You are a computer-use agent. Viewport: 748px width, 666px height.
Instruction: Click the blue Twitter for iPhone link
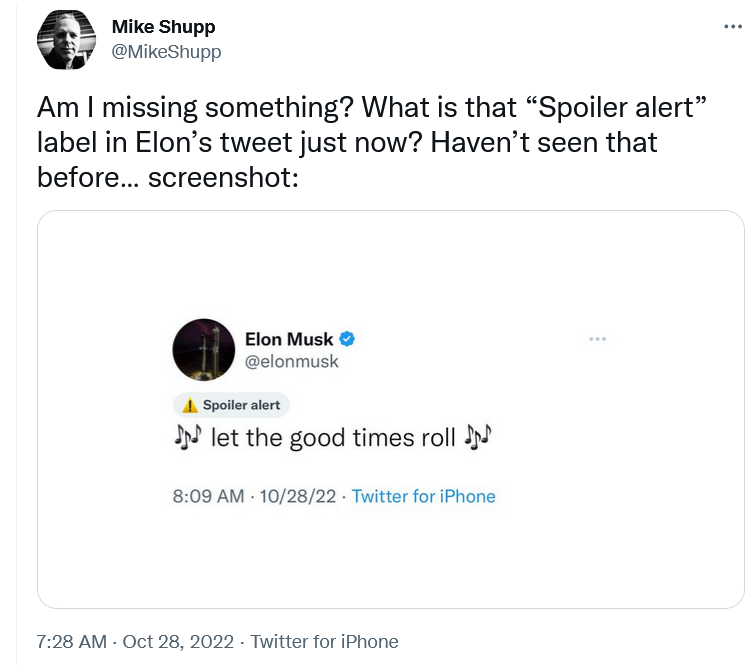[424, 497]
